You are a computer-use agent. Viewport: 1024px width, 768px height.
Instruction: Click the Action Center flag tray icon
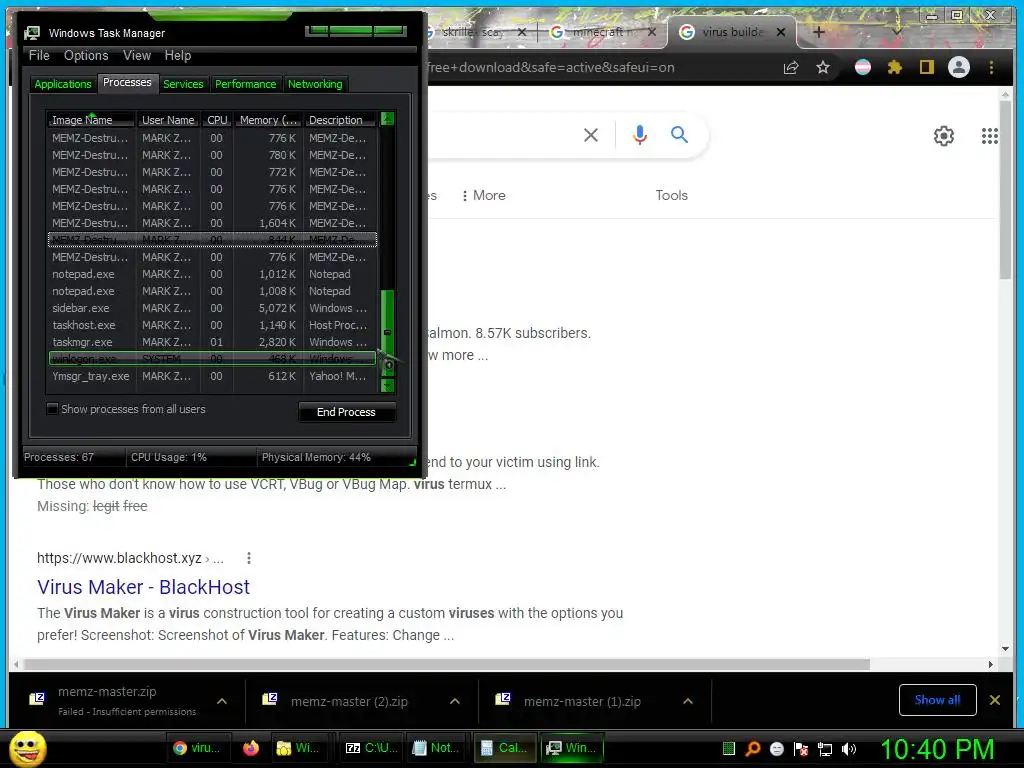tap(801, 749)
